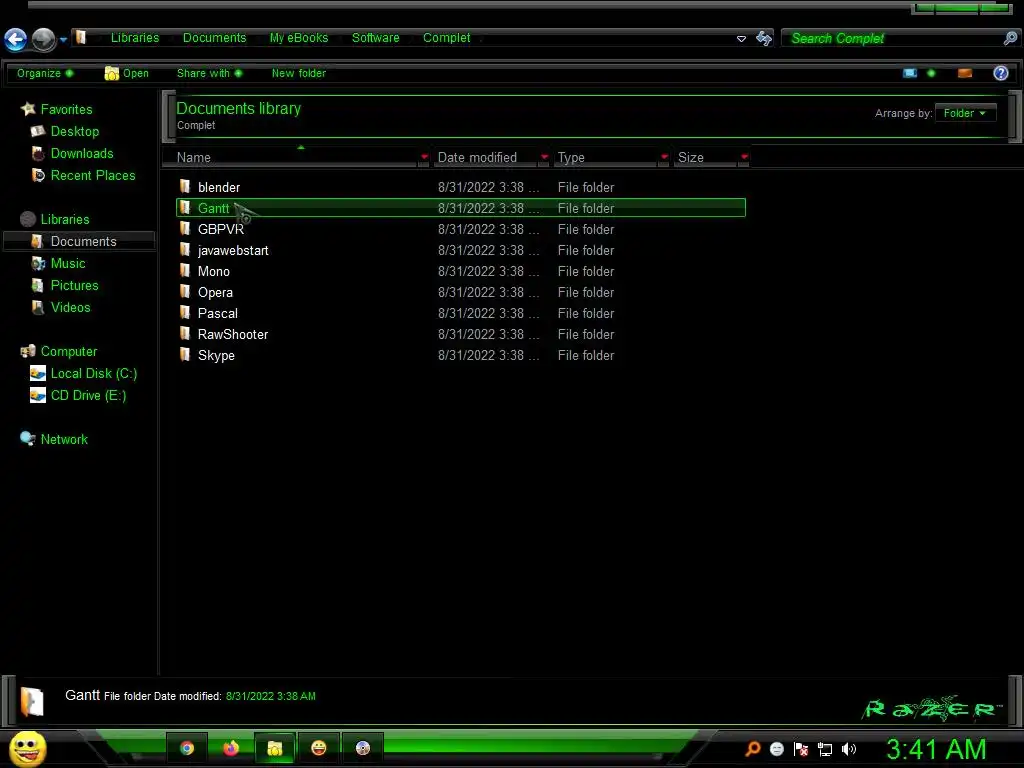Click the network tray icon
This screenshot has width=1024, height=768.
[825, 750]
